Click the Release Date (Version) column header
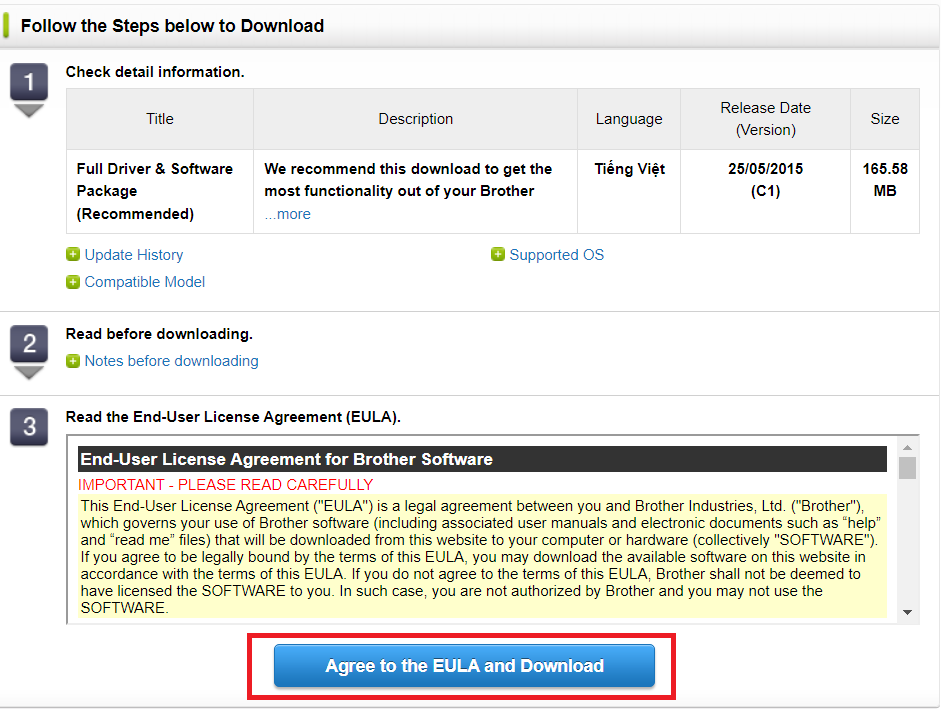 765,119
